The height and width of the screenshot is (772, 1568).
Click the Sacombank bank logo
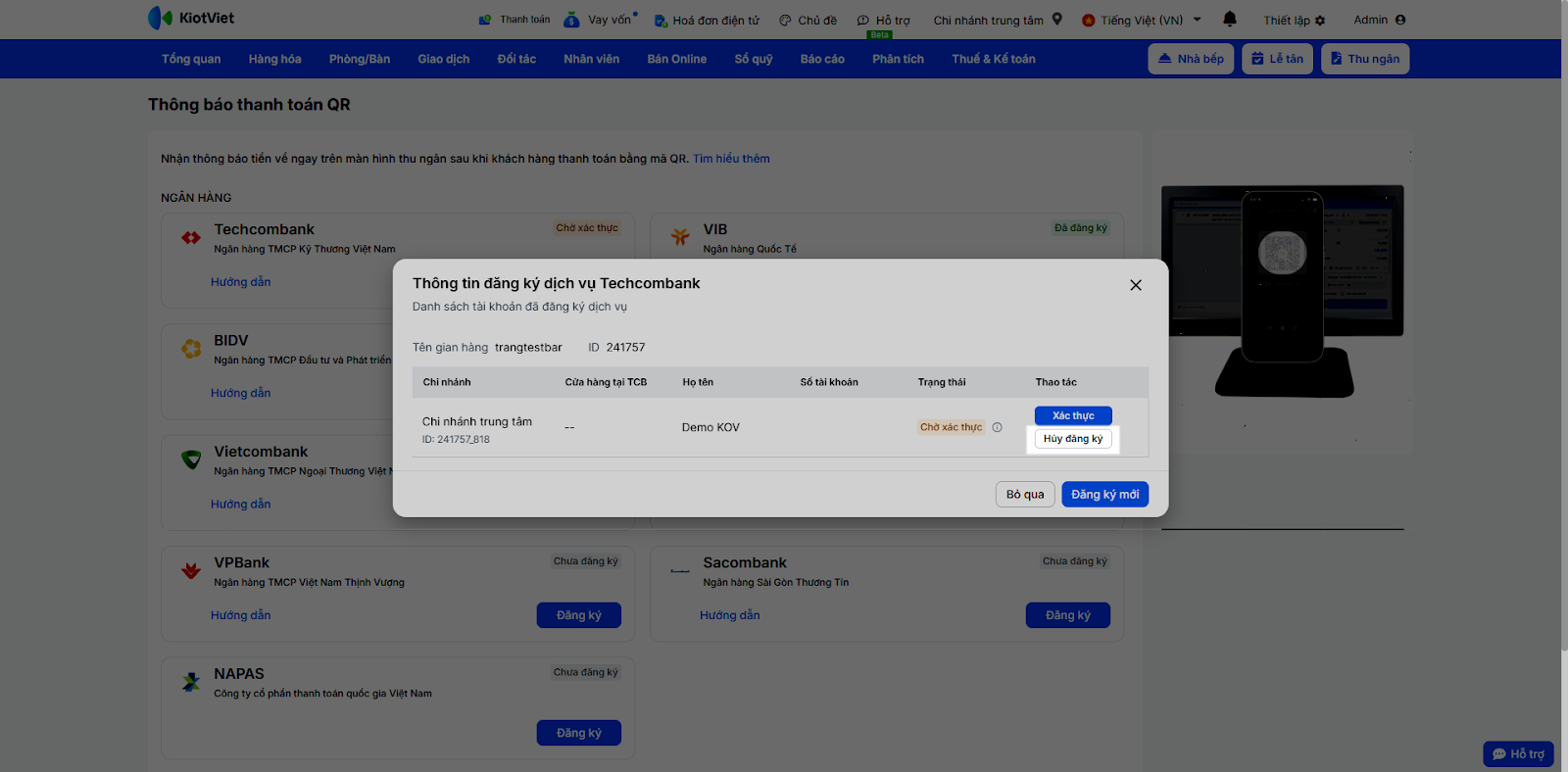(x=680, y=570)
